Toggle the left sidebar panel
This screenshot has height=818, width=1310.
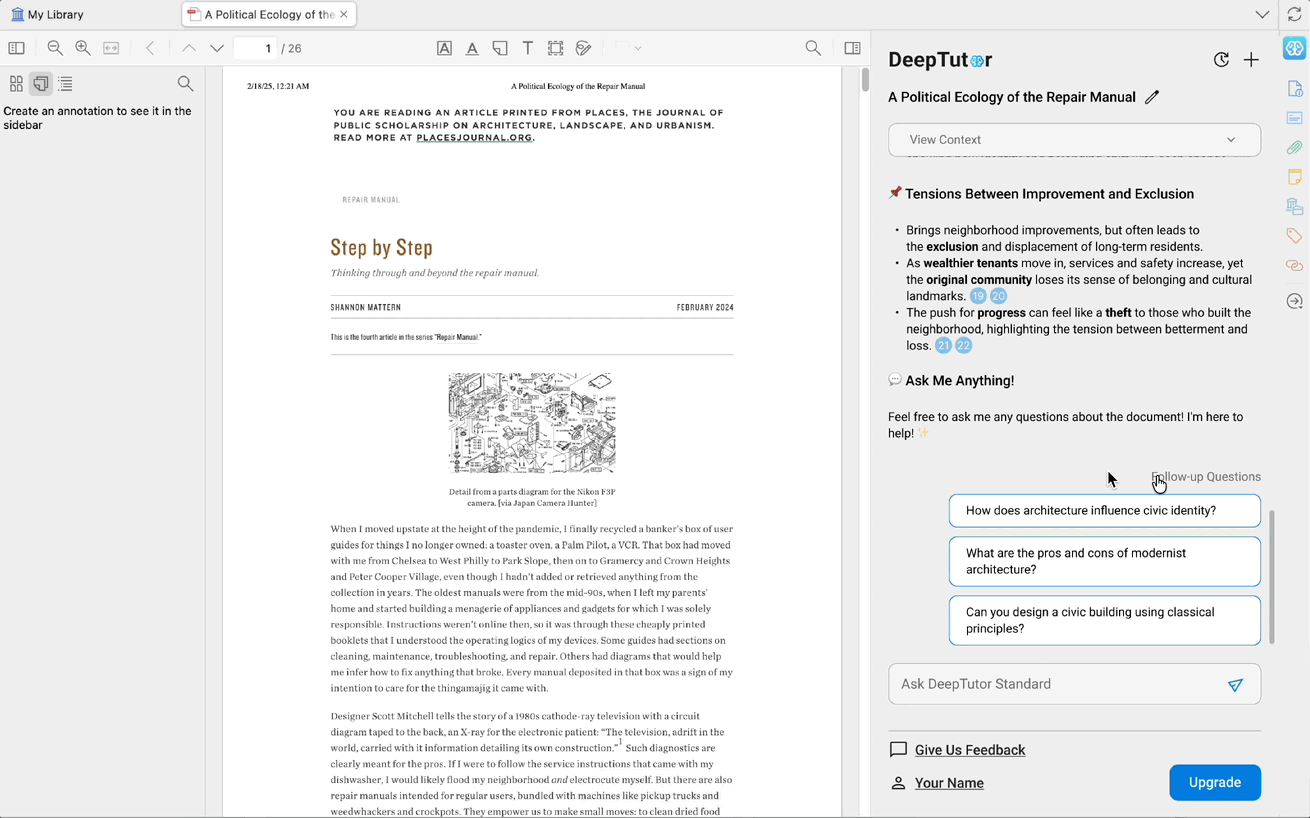click(x=17, y=48)
